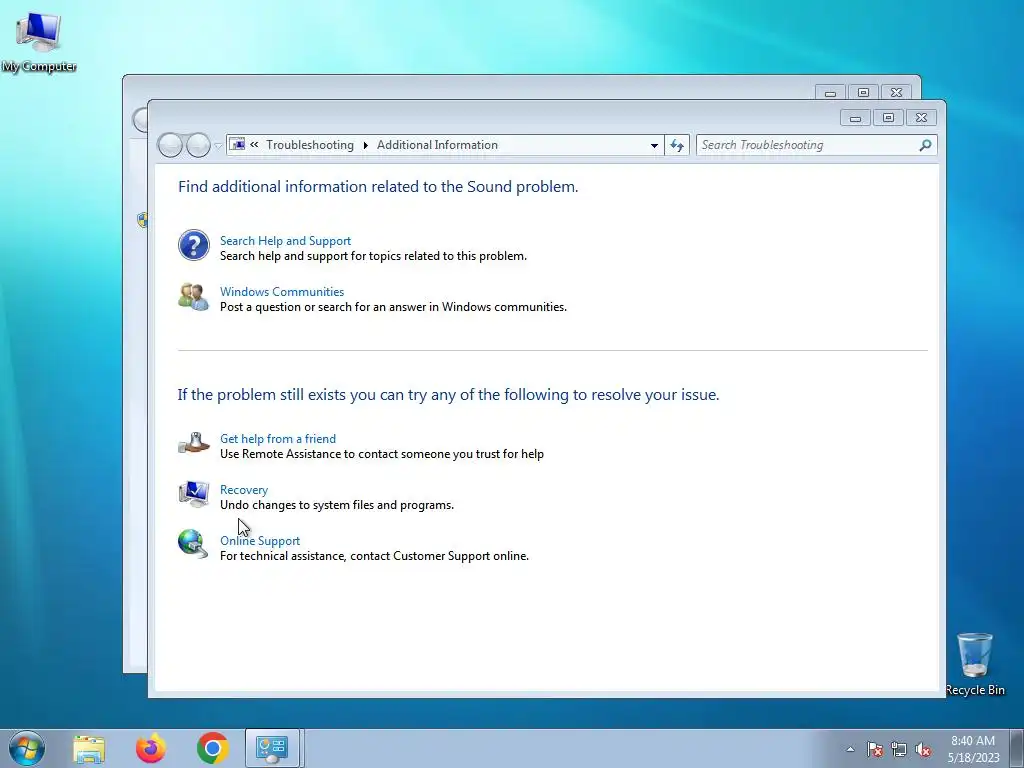
Task: Click the muted speaker volume icon
Action: click(x=923, y=749)
